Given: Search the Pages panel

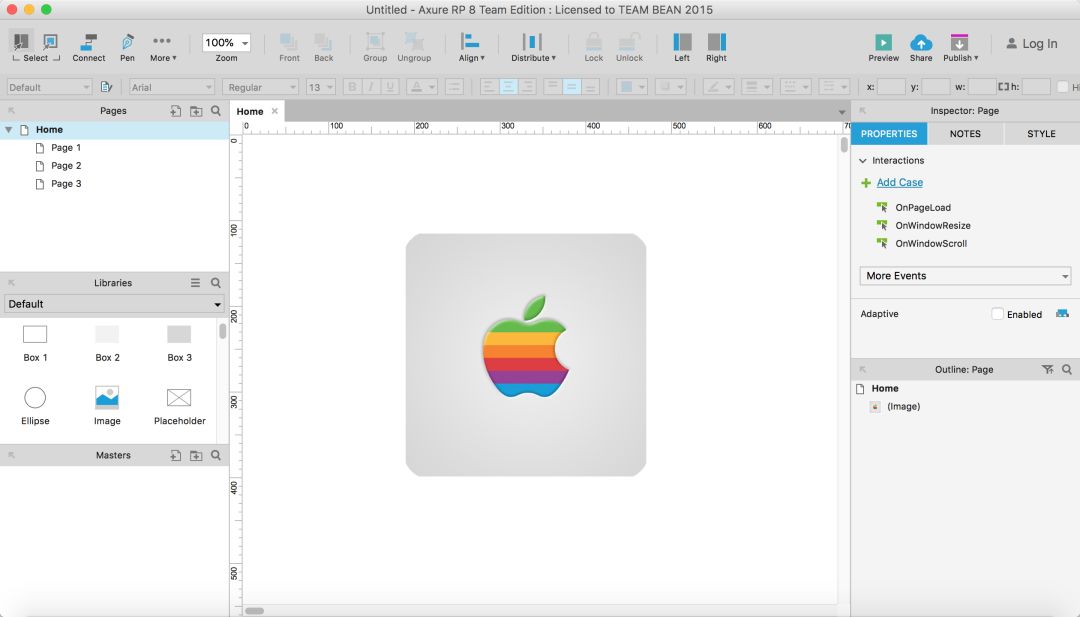Looking at the screenshot, I should pos(216,111).
